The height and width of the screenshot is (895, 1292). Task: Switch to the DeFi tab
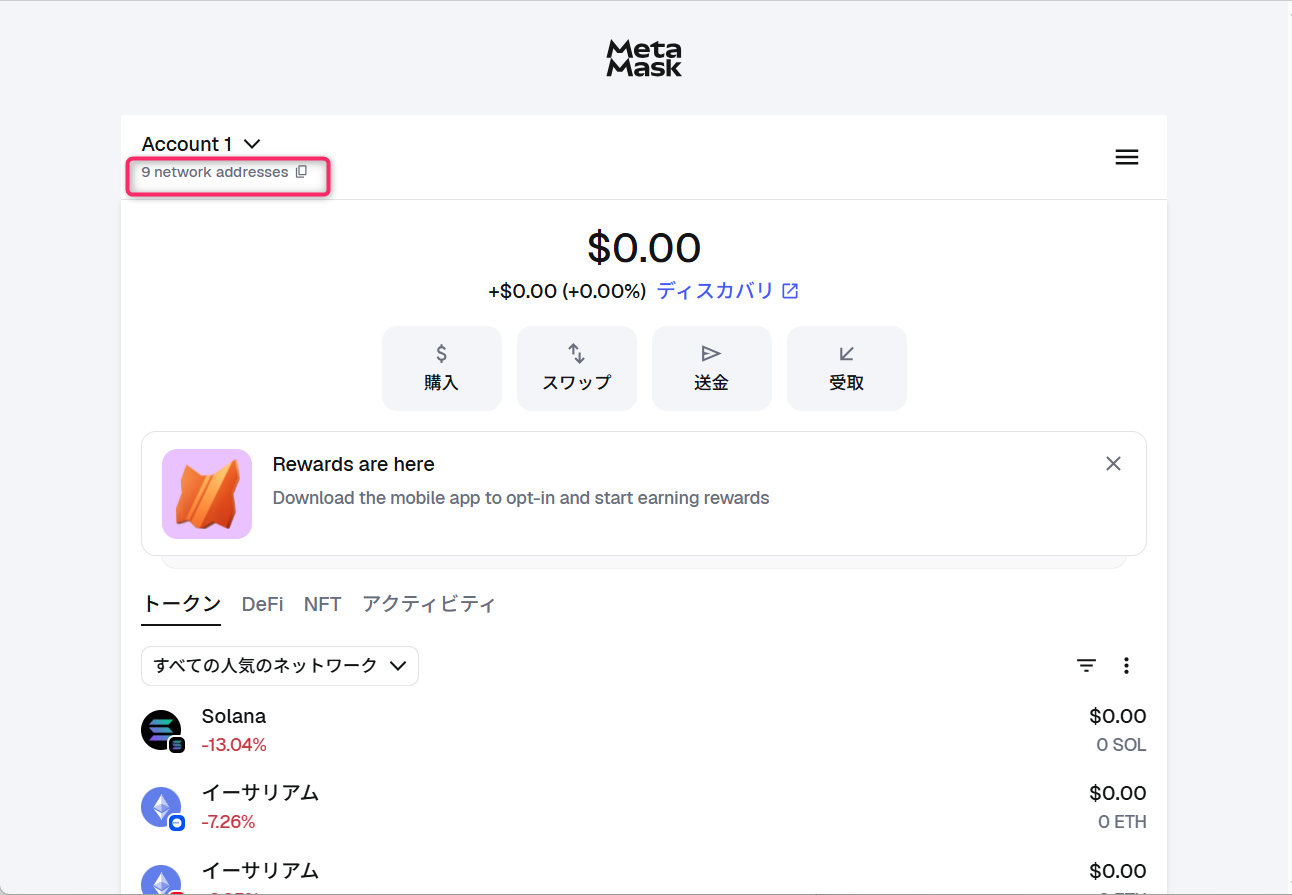click(x=262, y=604)
